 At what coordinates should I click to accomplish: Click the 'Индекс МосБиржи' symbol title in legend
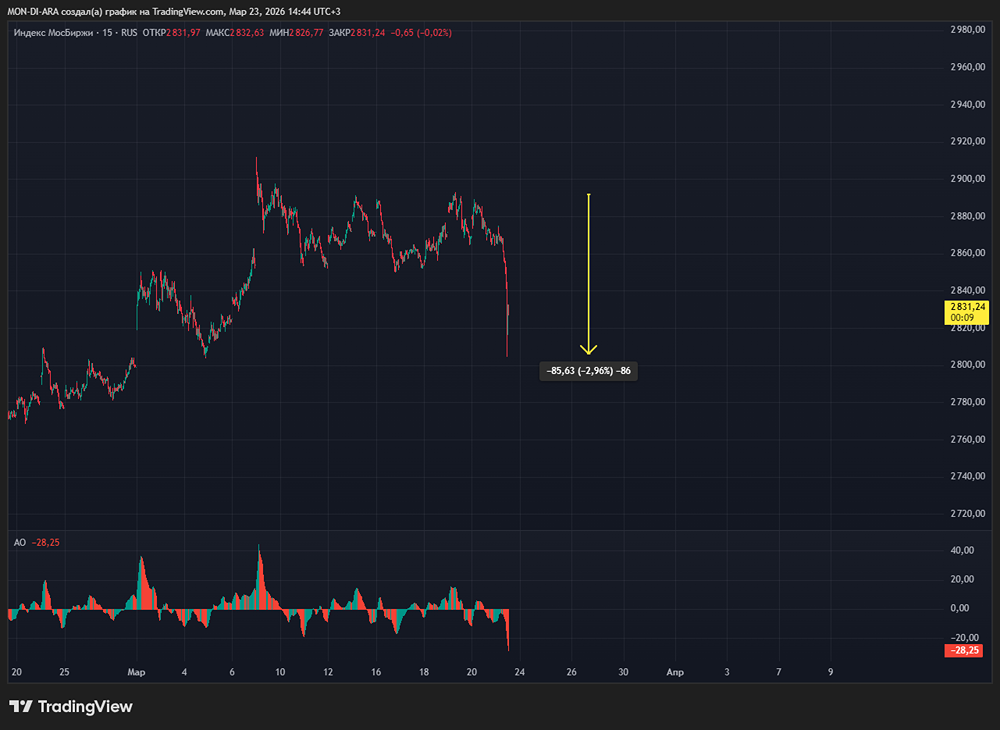click(53, 33)
